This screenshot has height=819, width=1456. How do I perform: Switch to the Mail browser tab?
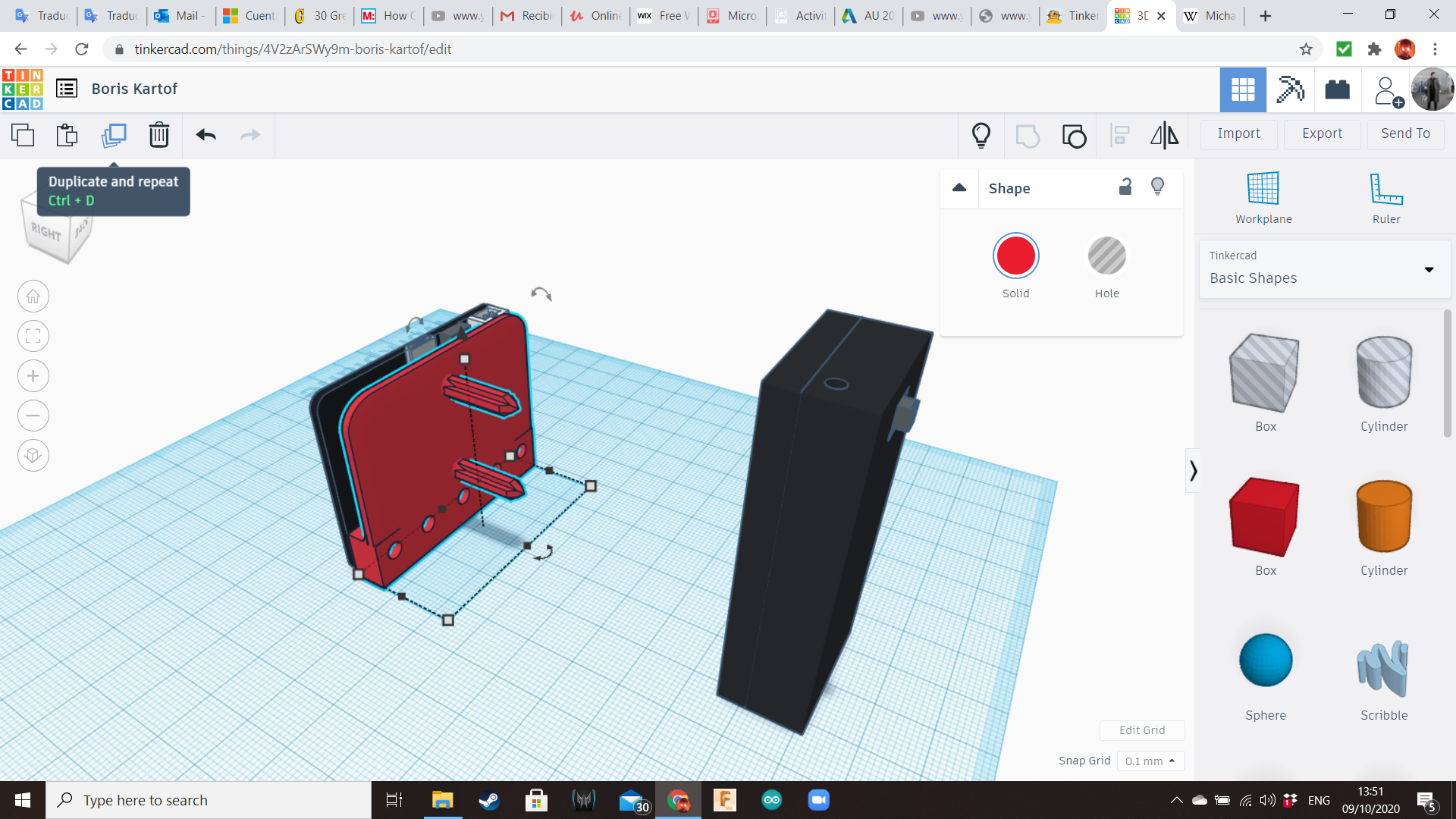coord(180,15)
